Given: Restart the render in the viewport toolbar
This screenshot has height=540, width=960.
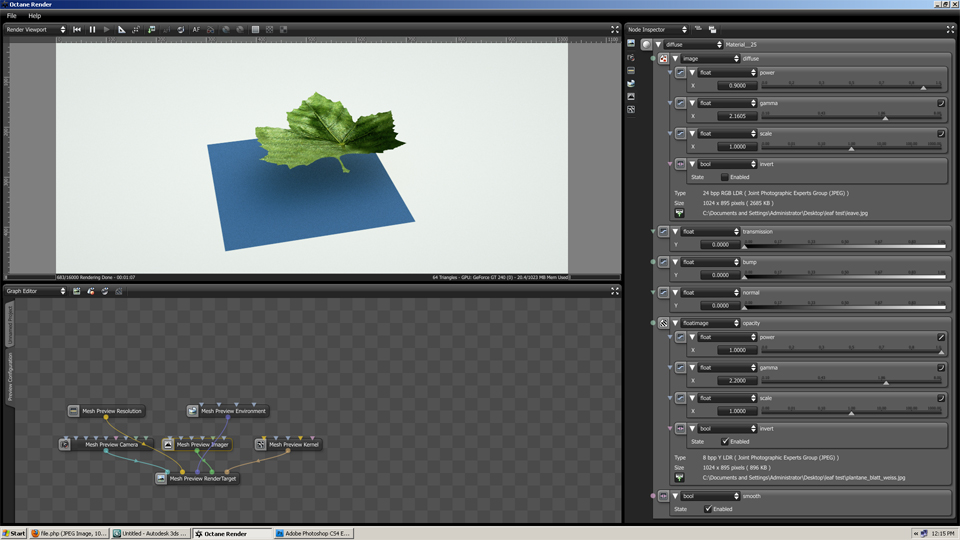Looking at the screenshot, I should (77, 29).
